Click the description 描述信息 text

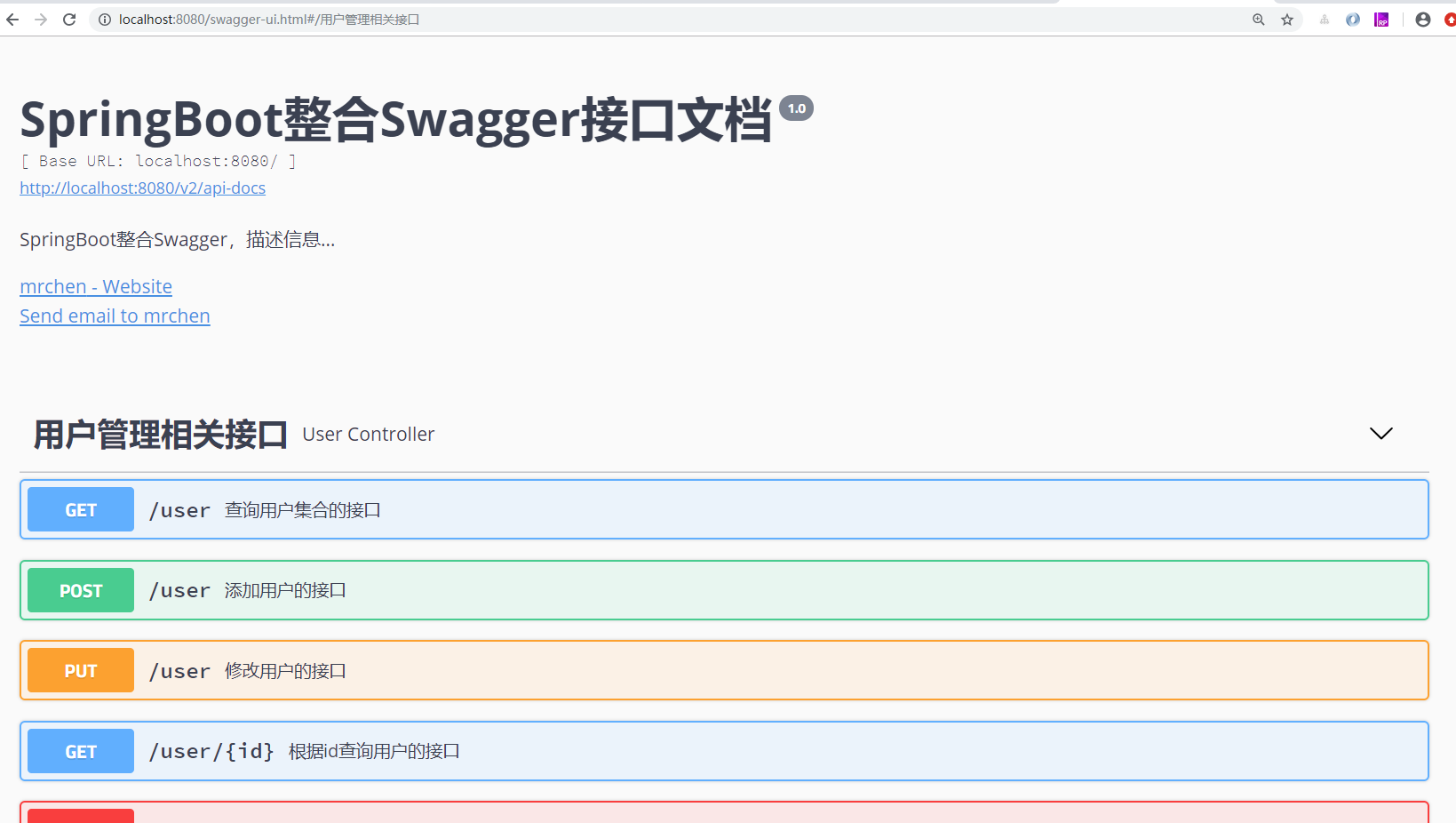tap(177, 240)
